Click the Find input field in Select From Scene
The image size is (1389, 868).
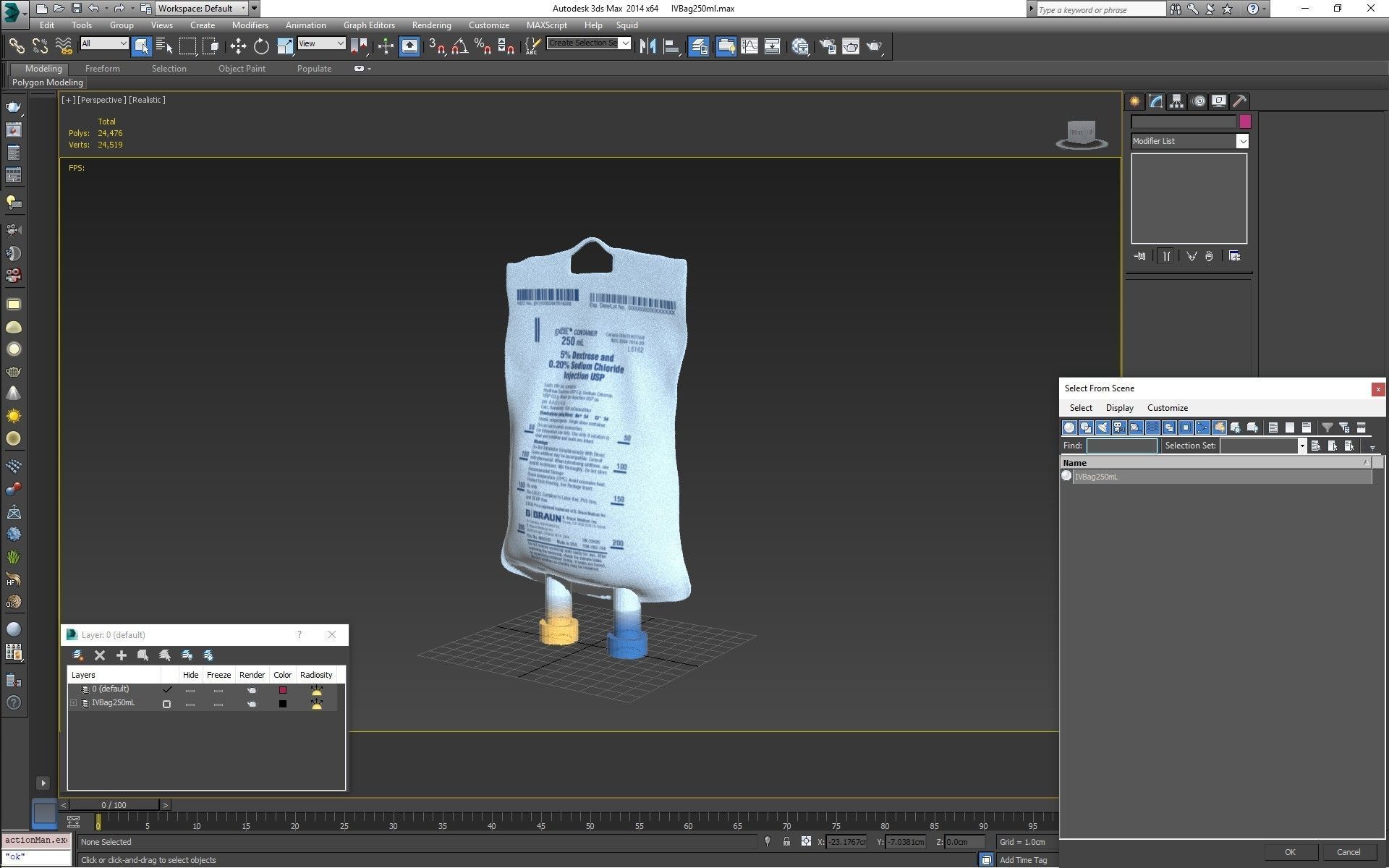tap(1122, 446)
